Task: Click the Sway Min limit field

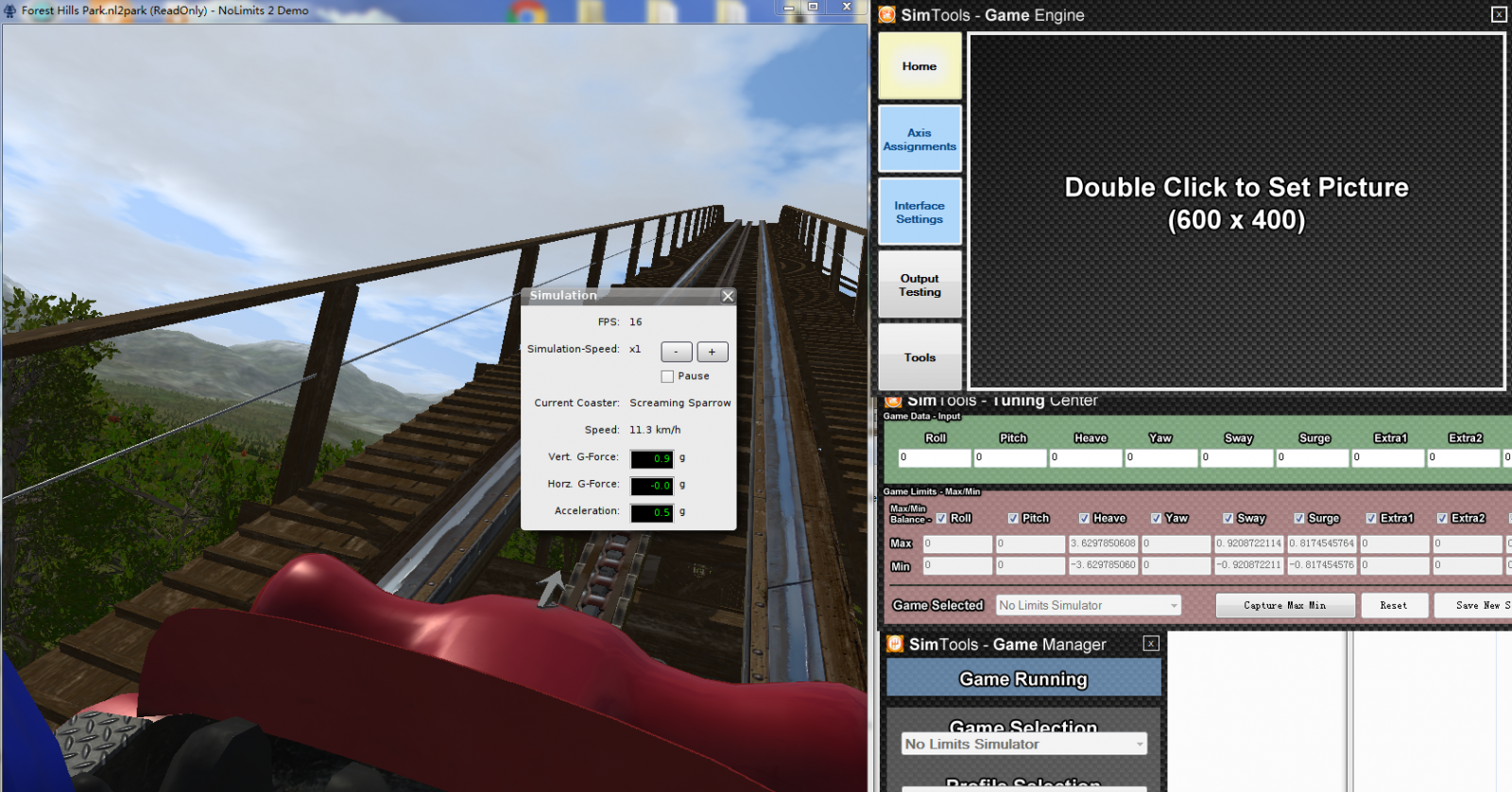Action: click(1248, 565)
